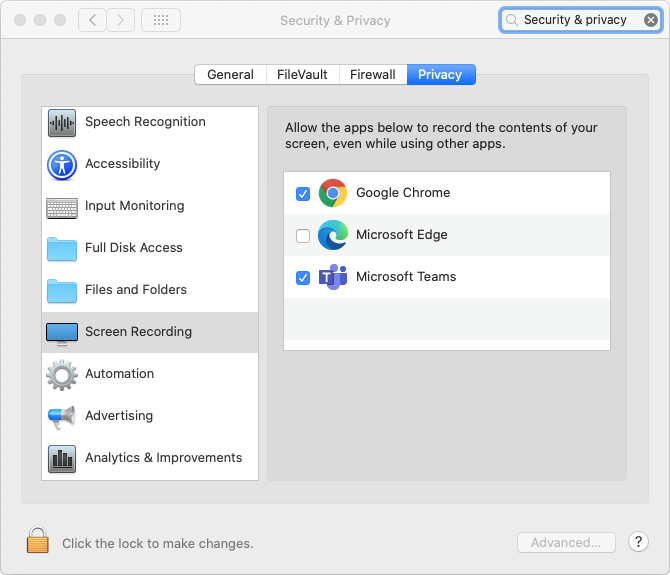Open the help question mark button
The height and width of the screenshot is (575, 670).
pyautogui.click(x=639, y=542)
